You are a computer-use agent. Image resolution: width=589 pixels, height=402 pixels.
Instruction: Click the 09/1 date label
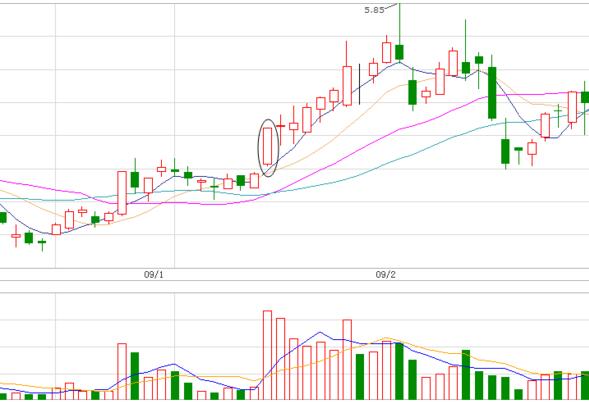click(x=154, y=275)
